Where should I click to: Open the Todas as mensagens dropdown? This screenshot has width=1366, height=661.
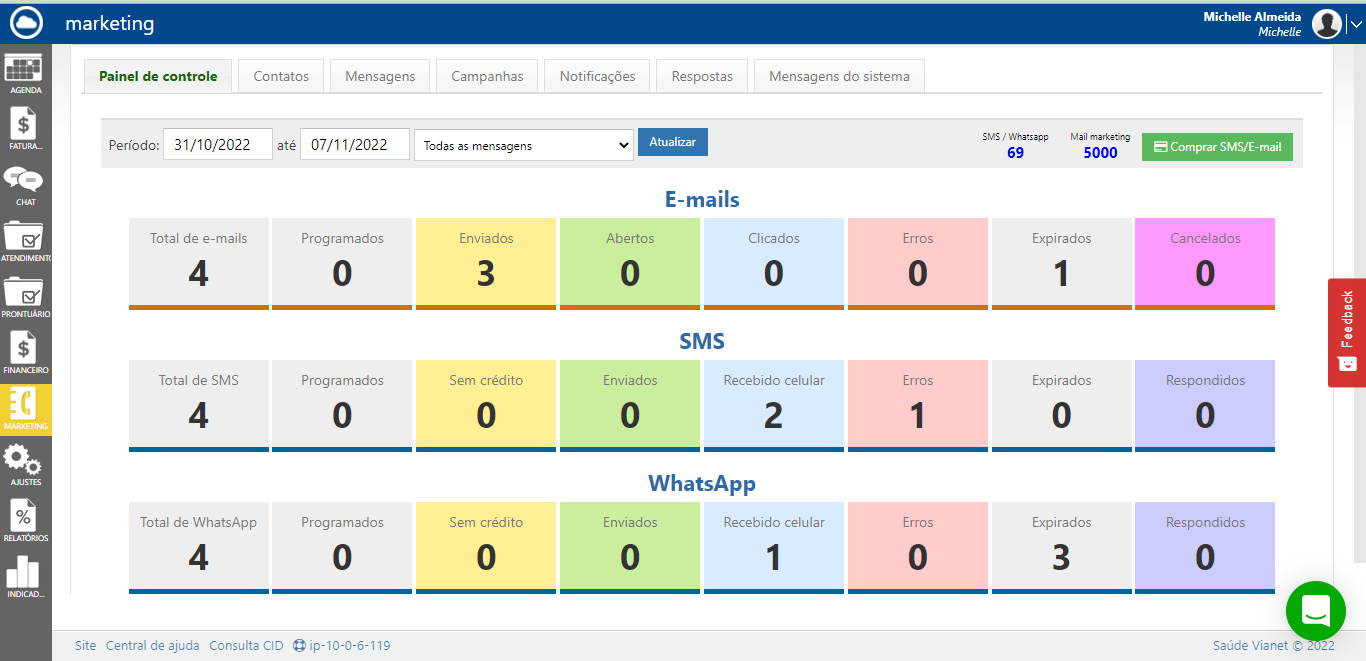[x=524, y=145]
